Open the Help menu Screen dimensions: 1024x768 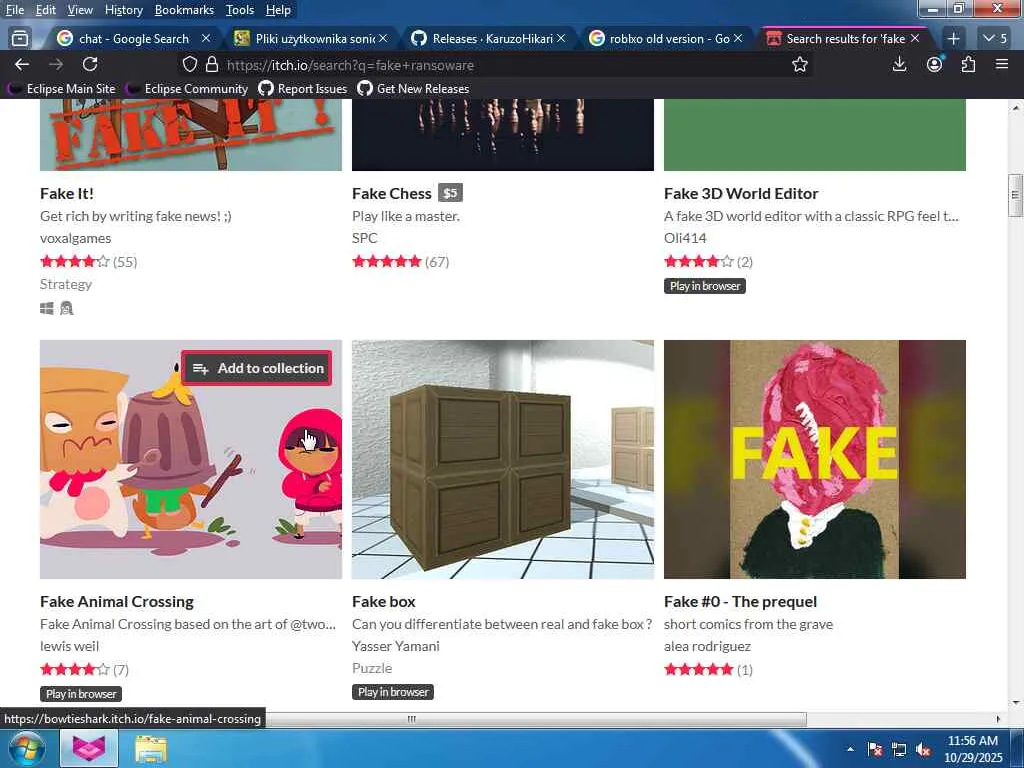pos(278,10)
